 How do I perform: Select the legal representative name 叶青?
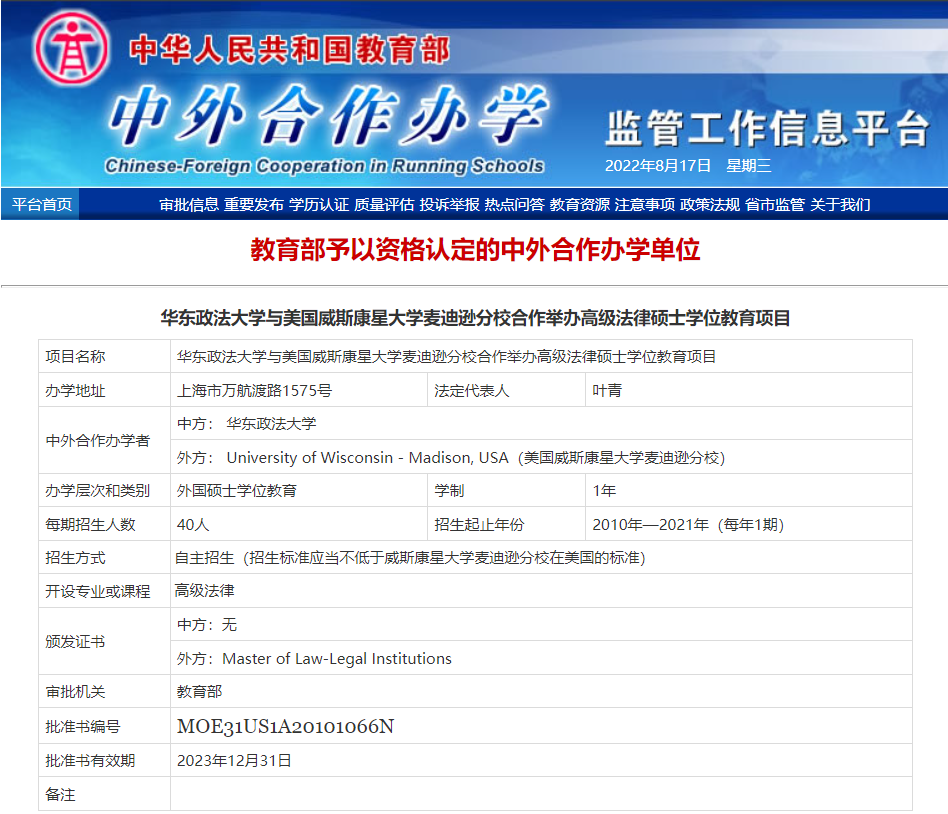pyautogui.click(x=607, y=391)
